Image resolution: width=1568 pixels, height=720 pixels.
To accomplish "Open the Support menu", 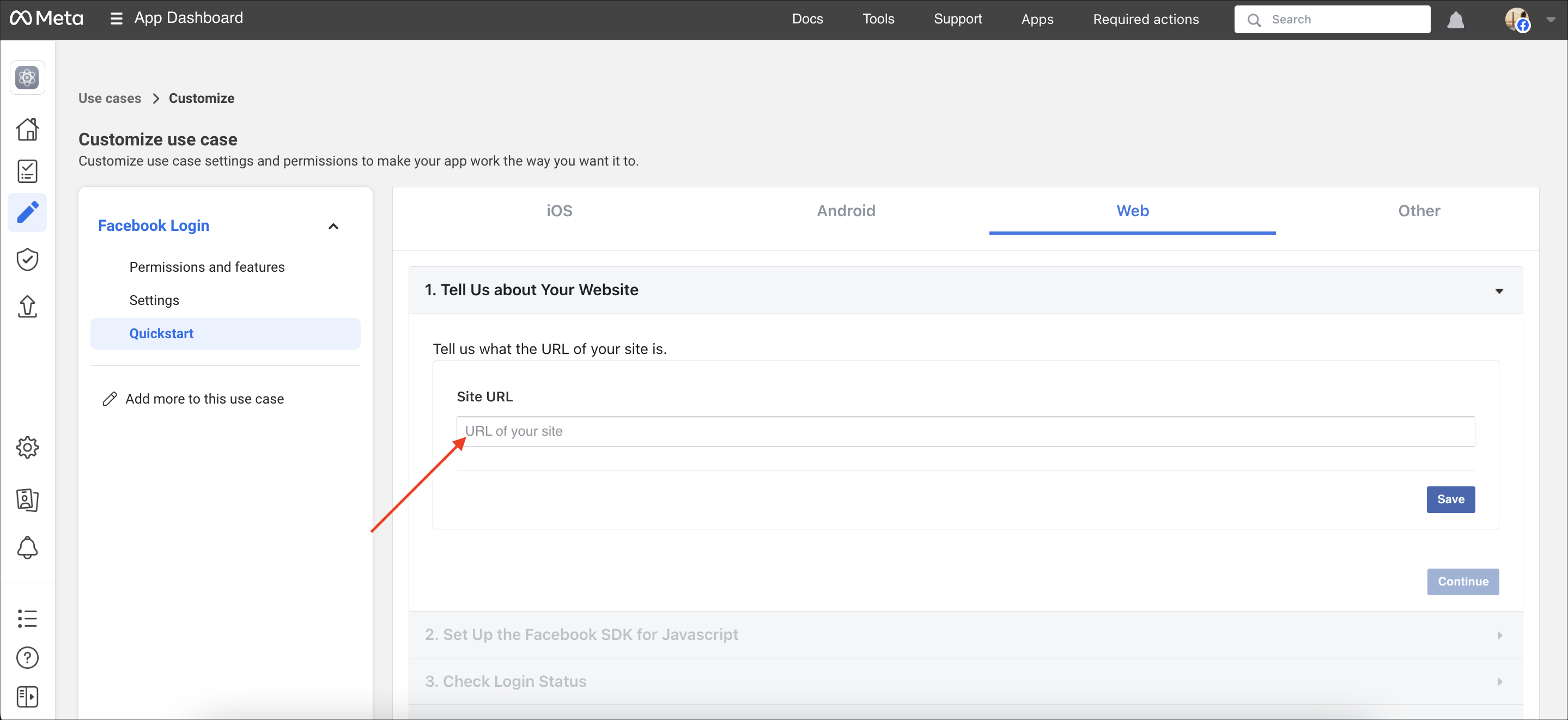I will click(957, 19).
